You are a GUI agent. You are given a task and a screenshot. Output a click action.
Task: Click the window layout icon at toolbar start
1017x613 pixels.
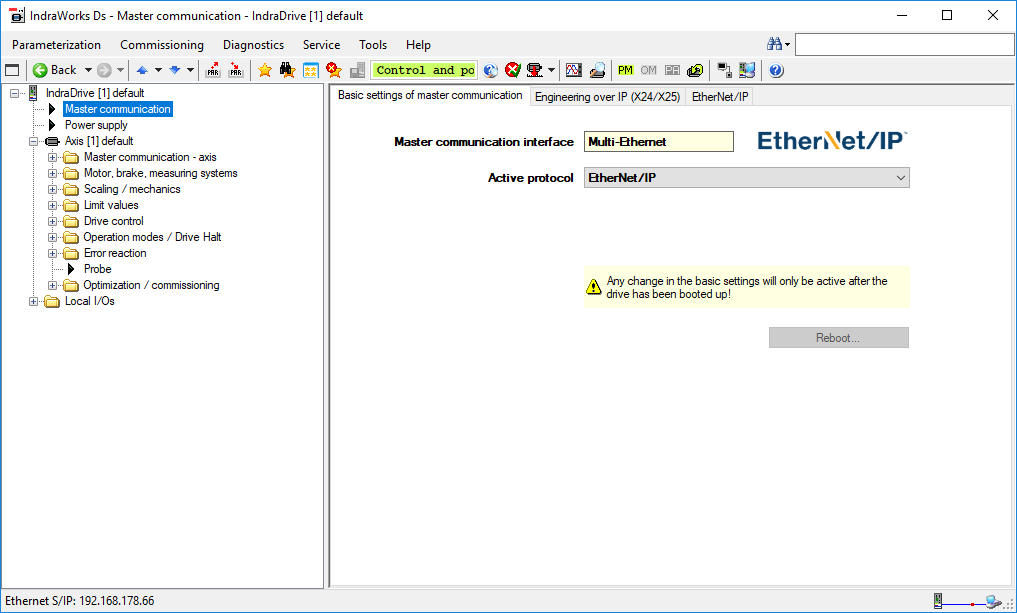click(12, 70)
